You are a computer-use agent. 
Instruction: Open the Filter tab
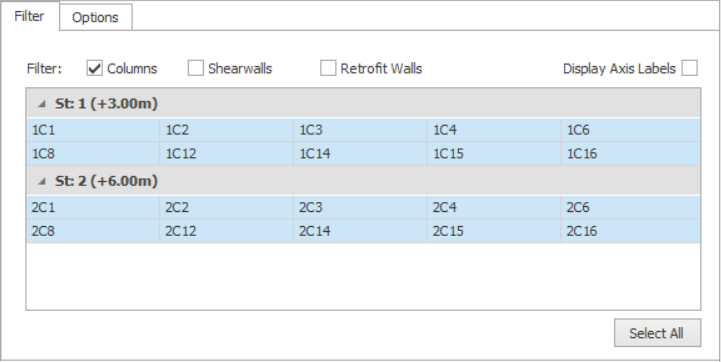pyautogui.click(x=29, y=16)
